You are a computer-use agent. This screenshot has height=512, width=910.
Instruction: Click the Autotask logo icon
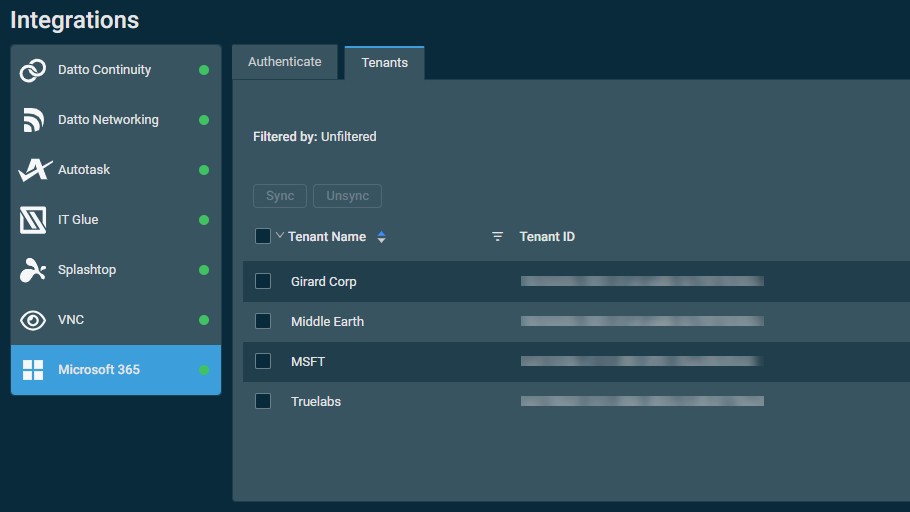click(35, 170)
